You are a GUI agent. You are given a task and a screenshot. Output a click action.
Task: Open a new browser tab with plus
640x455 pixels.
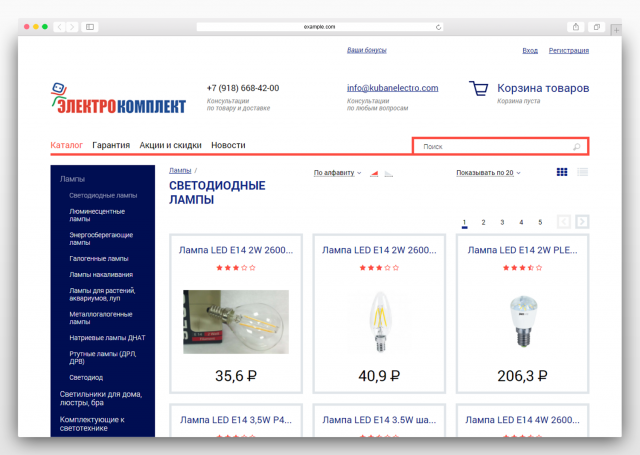[616, 30]
